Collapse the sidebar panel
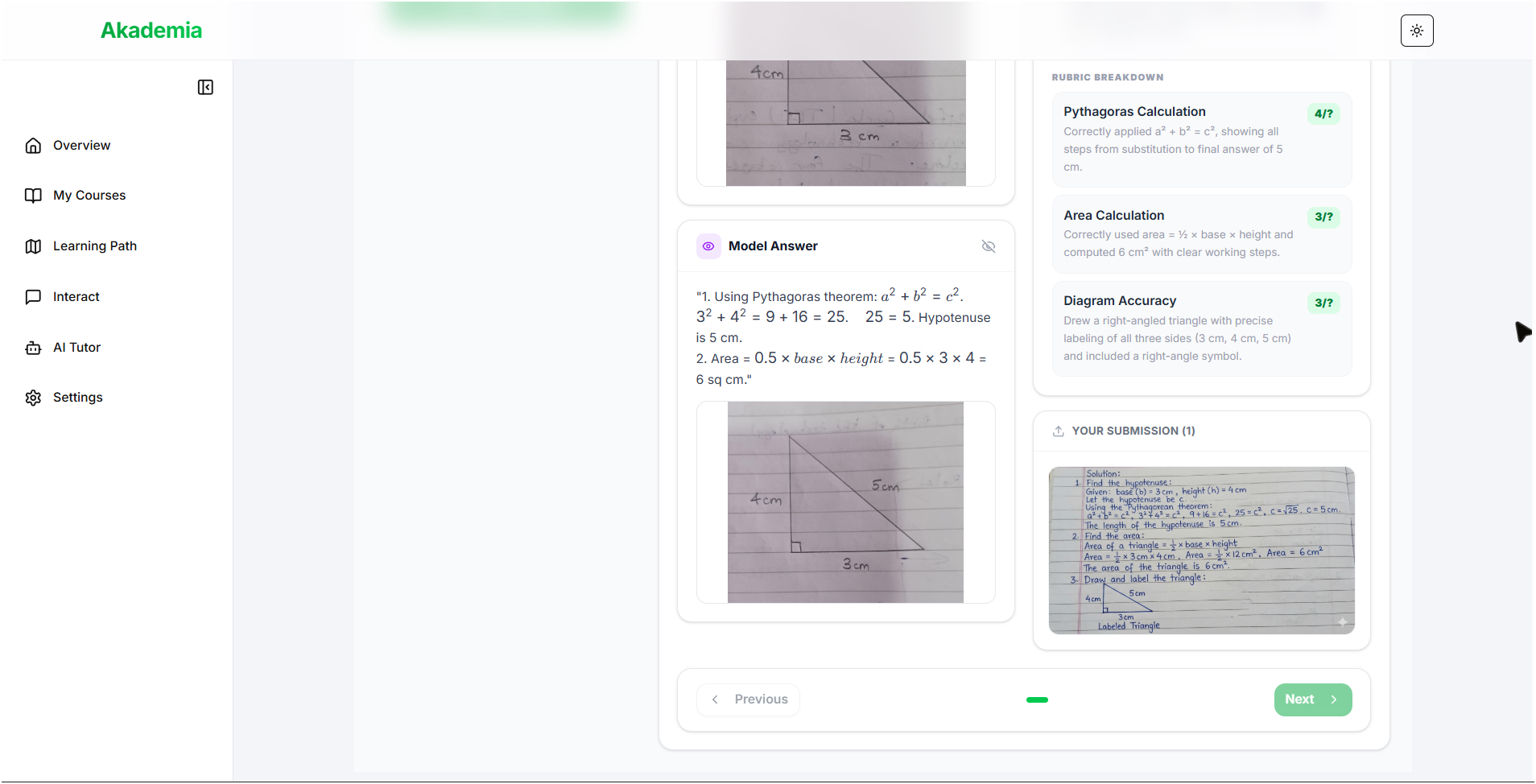Image resolution: width=1536 pixels, height=784 pixels. [x=205, y=87]
